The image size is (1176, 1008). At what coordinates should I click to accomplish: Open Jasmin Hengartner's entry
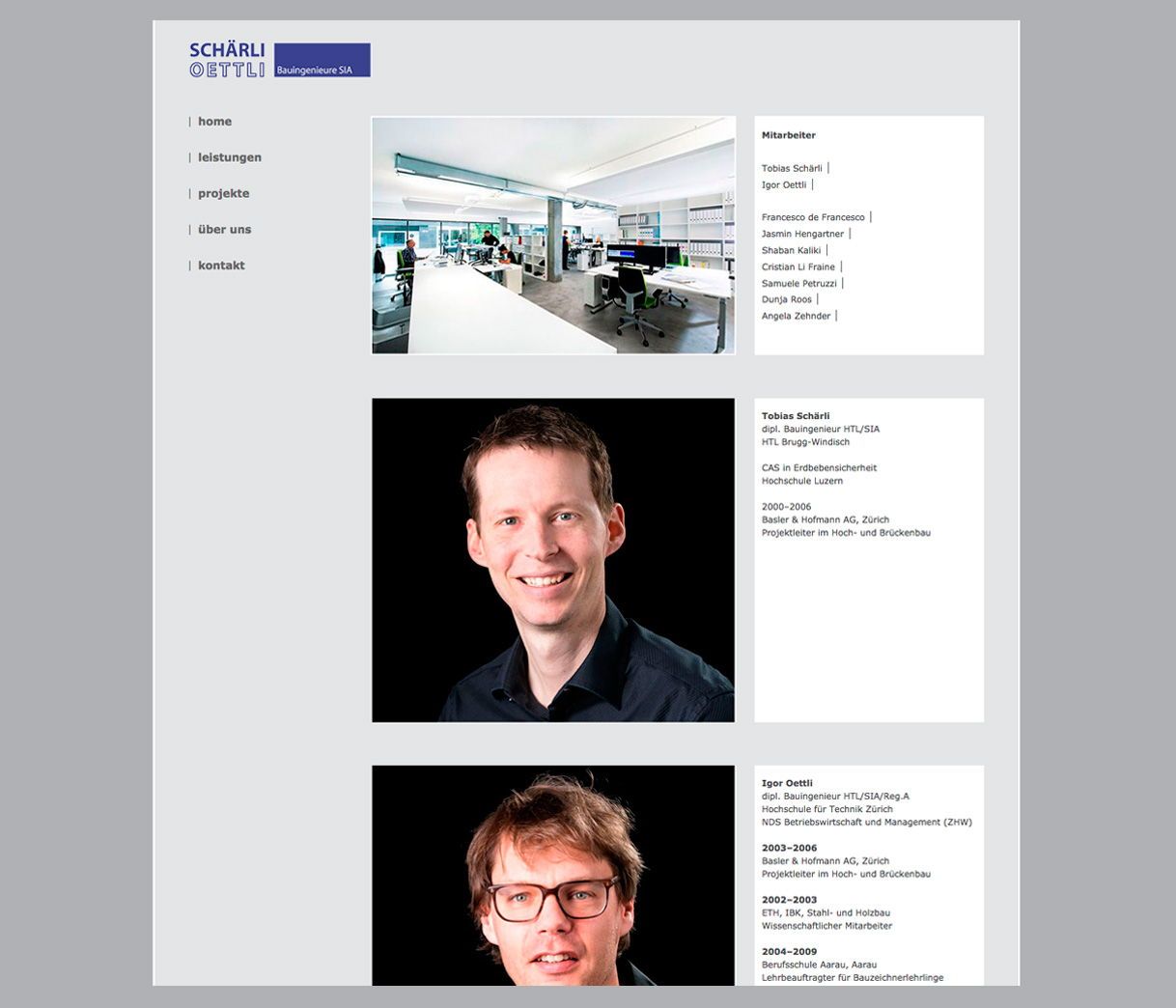pos(802,234)
